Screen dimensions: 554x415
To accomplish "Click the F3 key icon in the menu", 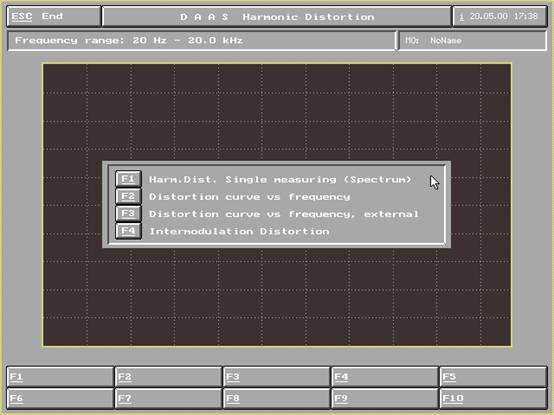I will point(128,214).
